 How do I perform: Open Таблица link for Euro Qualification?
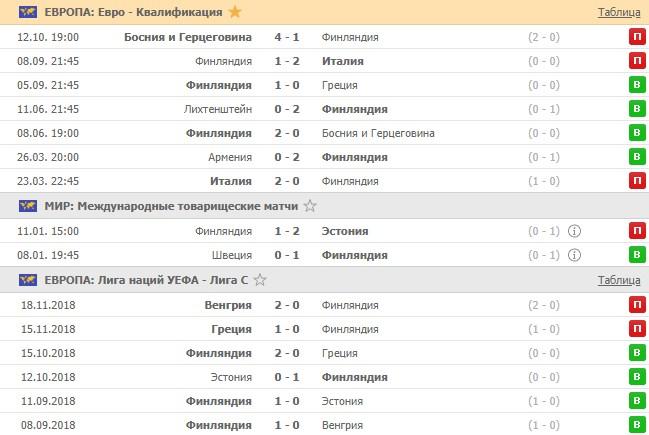[619, 13]
